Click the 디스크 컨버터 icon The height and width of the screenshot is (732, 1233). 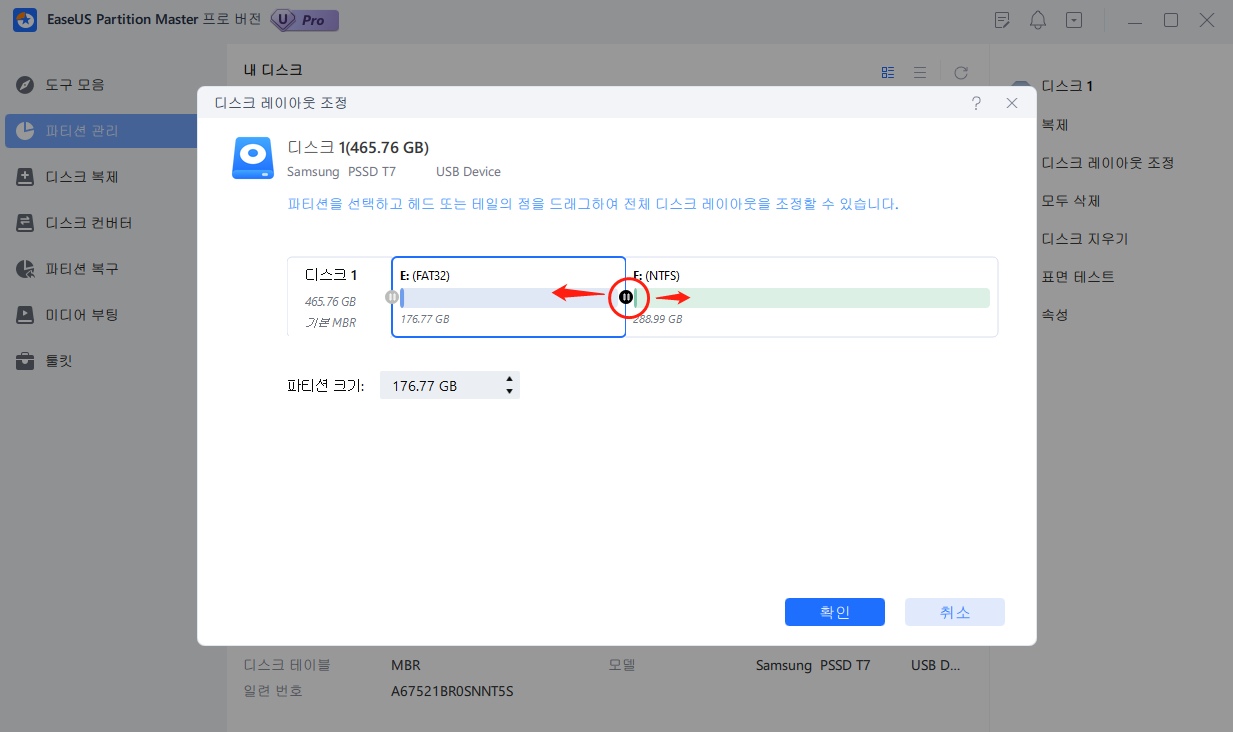click(26, 223)
